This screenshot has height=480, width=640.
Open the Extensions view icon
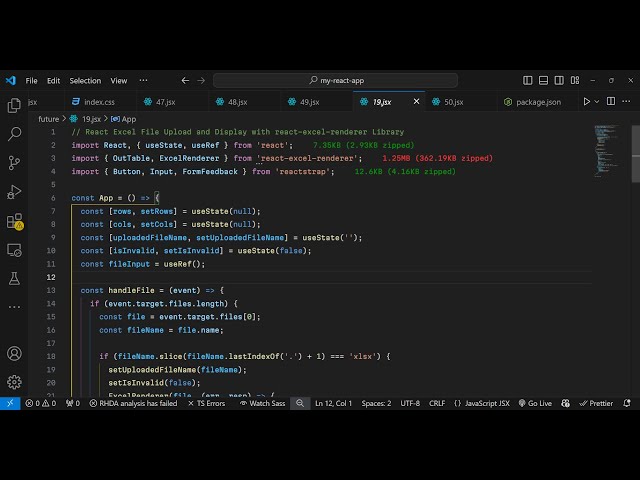point(14,220)
